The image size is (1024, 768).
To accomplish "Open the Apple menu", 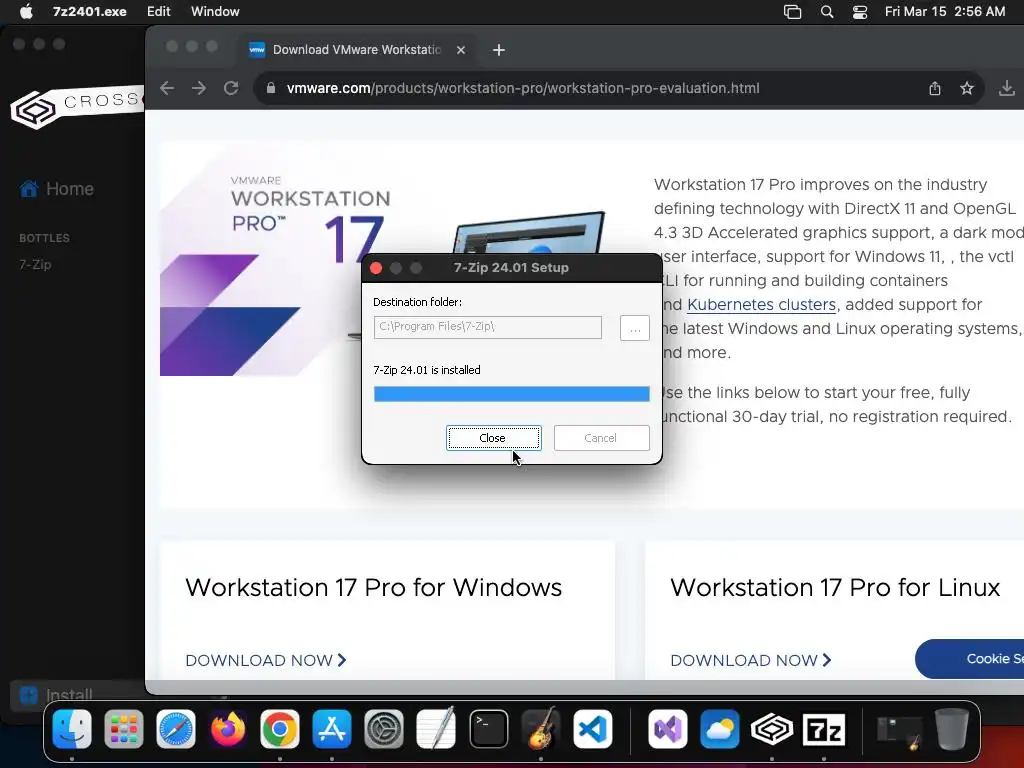I will click(27, 11).
